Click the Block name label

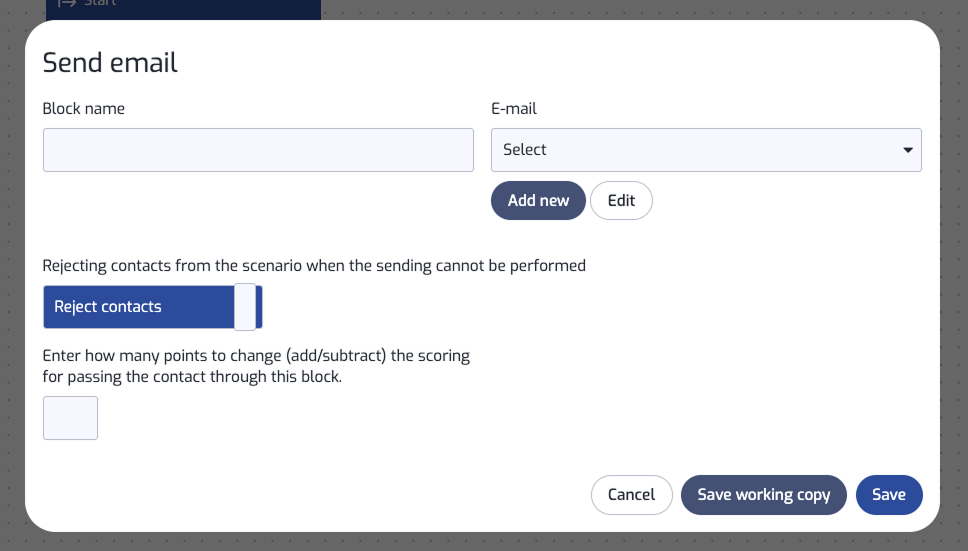click(83, 109)
